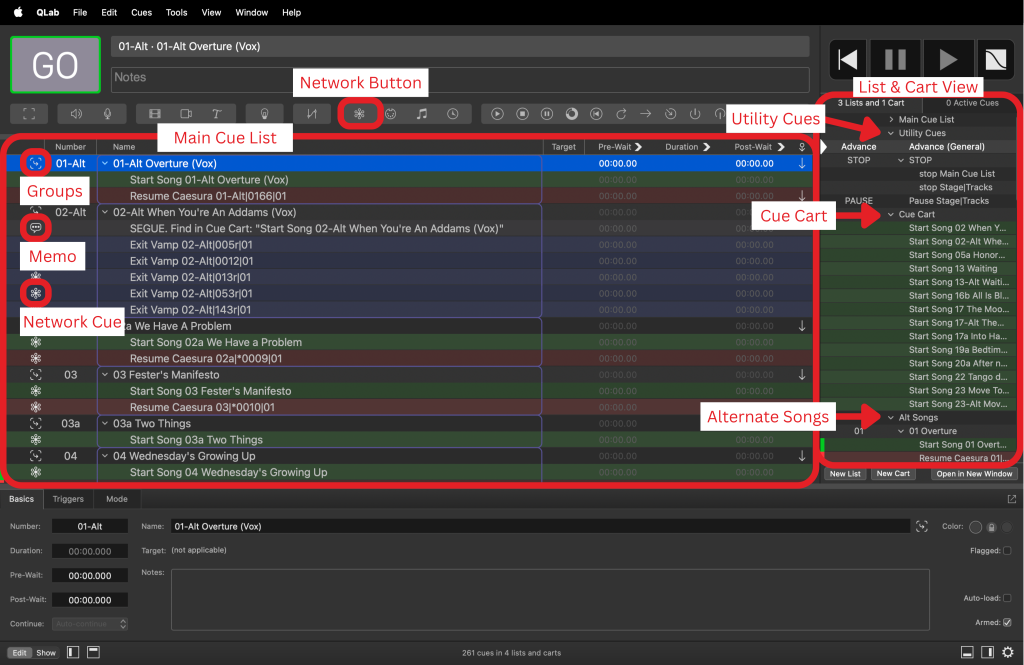The width and height of the screenshot is (1024, 665).
Task: Add a Fade cue from the toolbar
Action: [x=312, y=114]
